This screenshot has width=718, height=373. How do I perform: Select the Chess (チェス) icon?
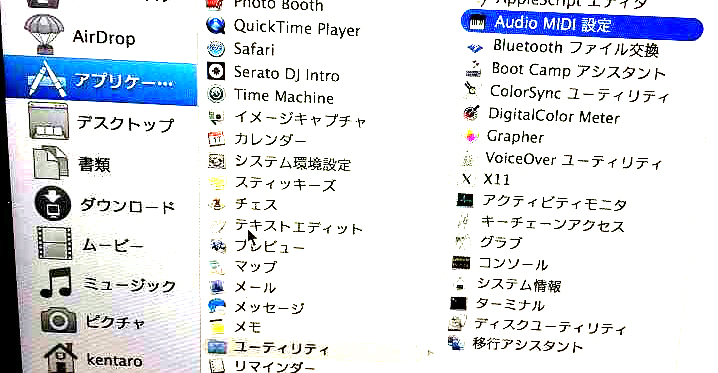[x=217, y=204]
